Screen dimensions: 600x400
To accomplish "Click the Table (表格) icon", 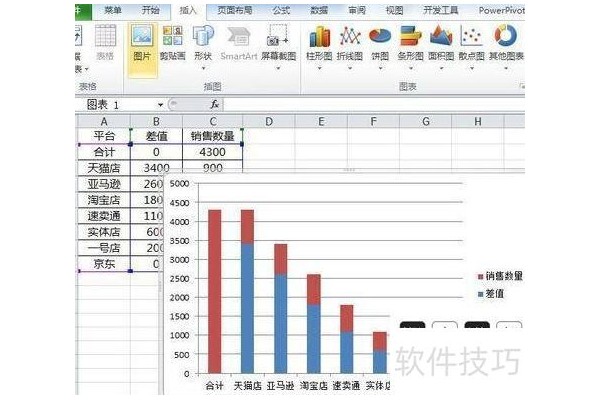I will 105,43.
